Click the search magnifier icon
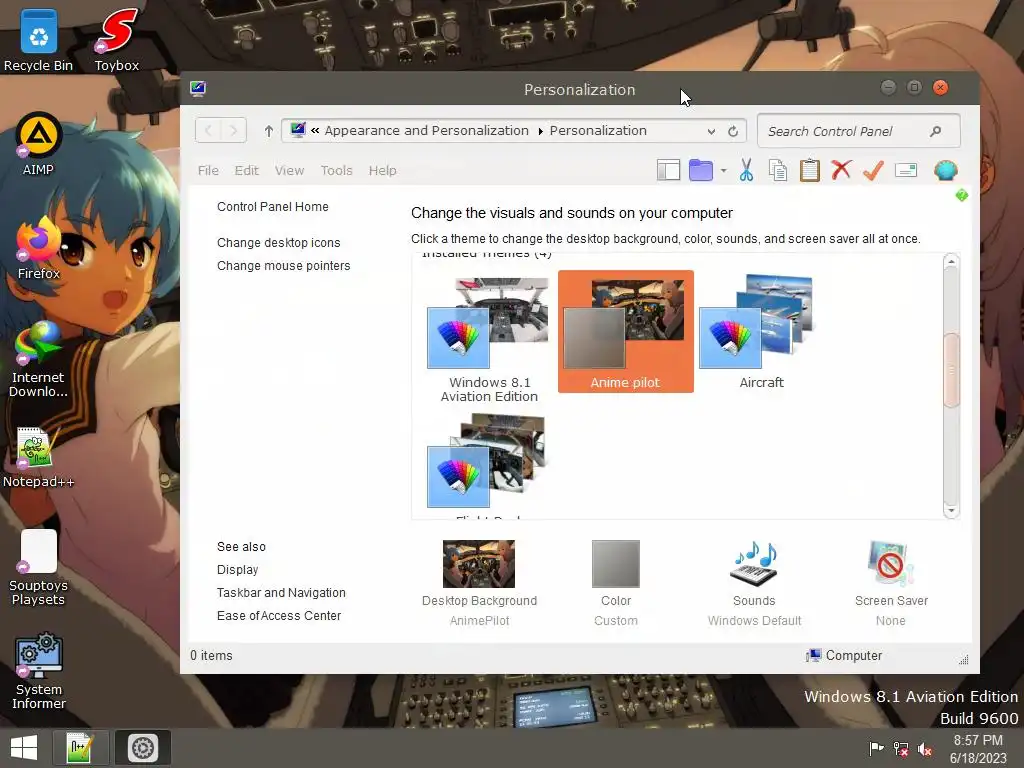Image resolution: width=1024 pixels, height=768 pixels. (x=936, y=131)
